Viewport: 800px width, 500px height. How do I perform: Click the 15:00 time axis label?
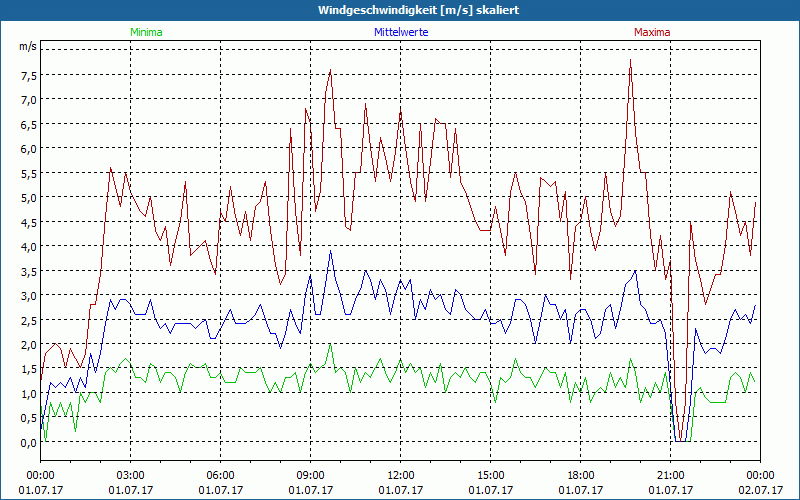coord(490,475)
